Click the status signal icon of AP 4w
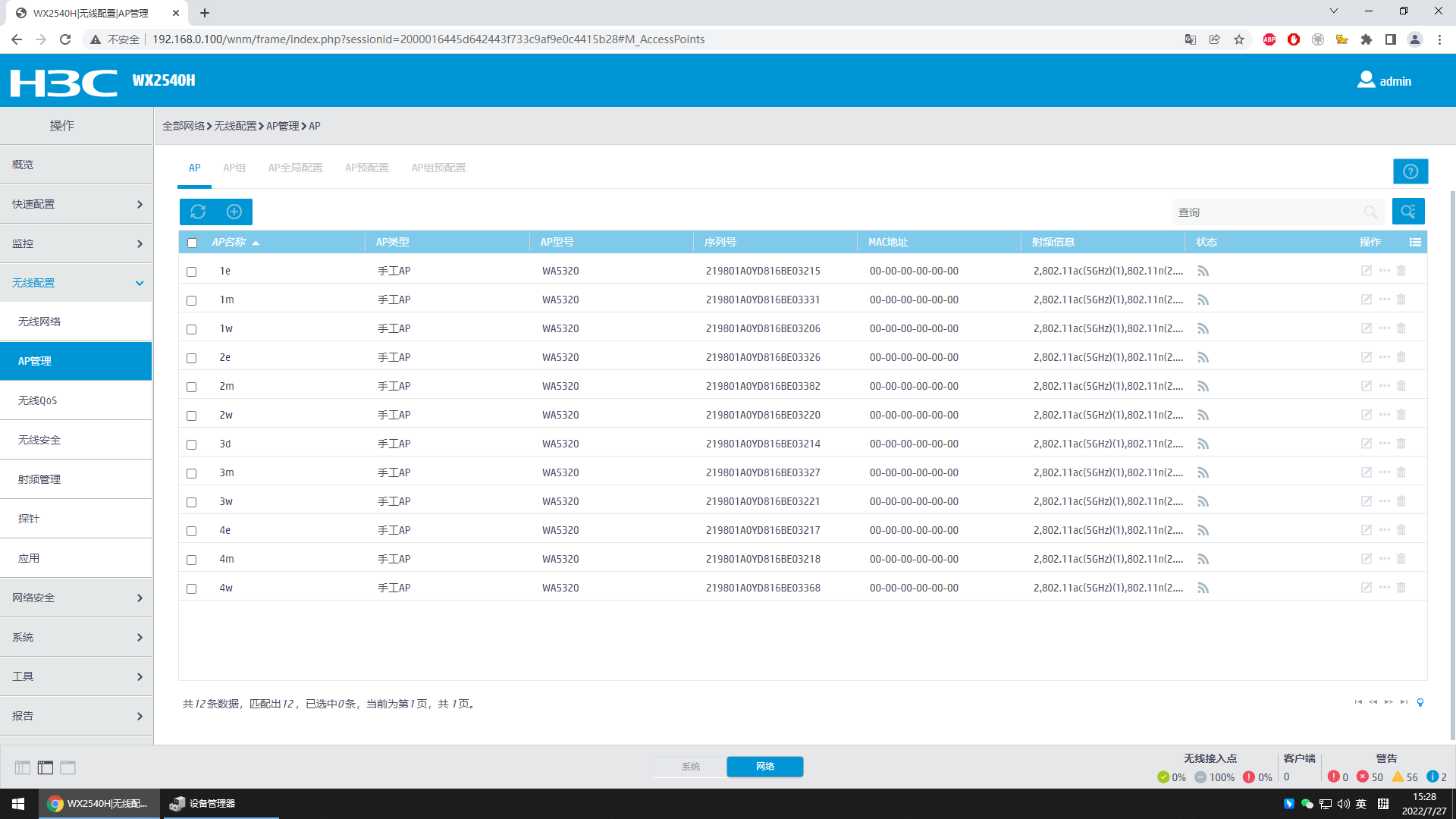This screenshot has width=1456, height=819. coord(1203,588)
